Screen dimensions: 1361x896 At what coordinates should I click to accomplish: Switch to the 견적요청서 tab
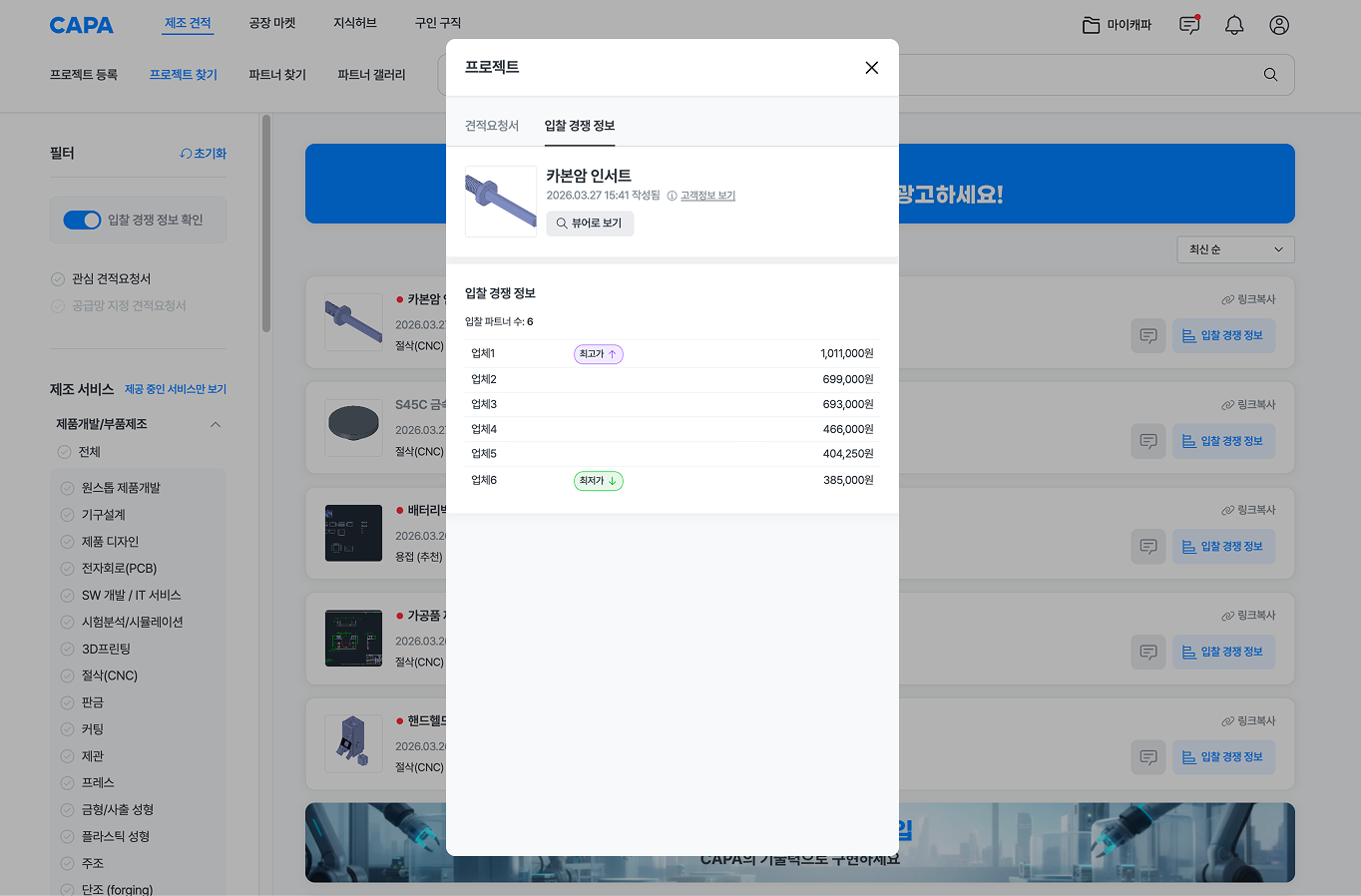pyautogui.click(x=492, y=126)
